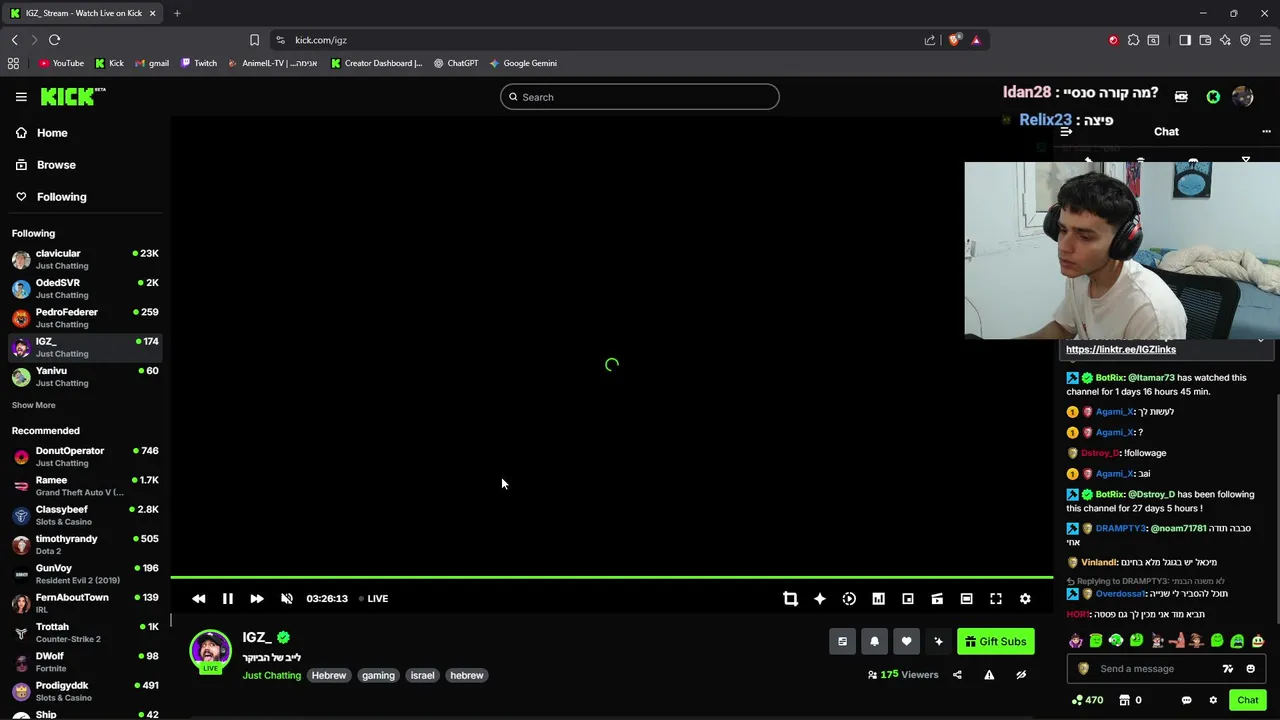Open the shop icon in the chat footer
This screenshot has height=720, width=1280.
(x=1124, y=700)
